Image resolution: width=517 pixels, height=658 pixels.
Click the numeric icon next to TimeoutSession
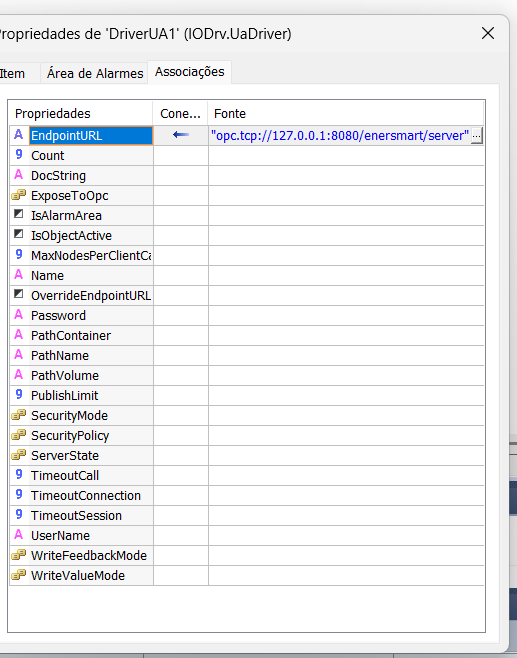[x=19, y=514]
